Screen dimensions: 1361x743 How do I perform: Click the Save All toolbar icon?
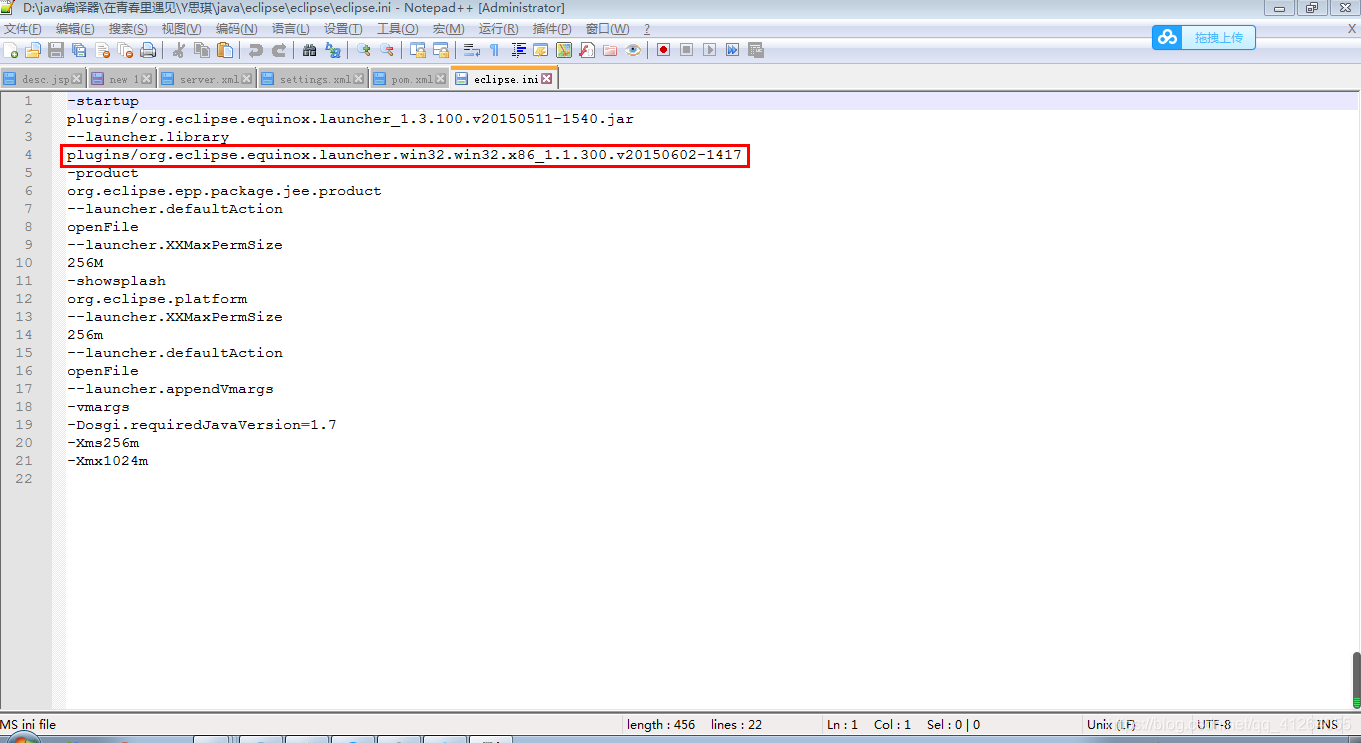pyautogui.click(x=78, y=50)
